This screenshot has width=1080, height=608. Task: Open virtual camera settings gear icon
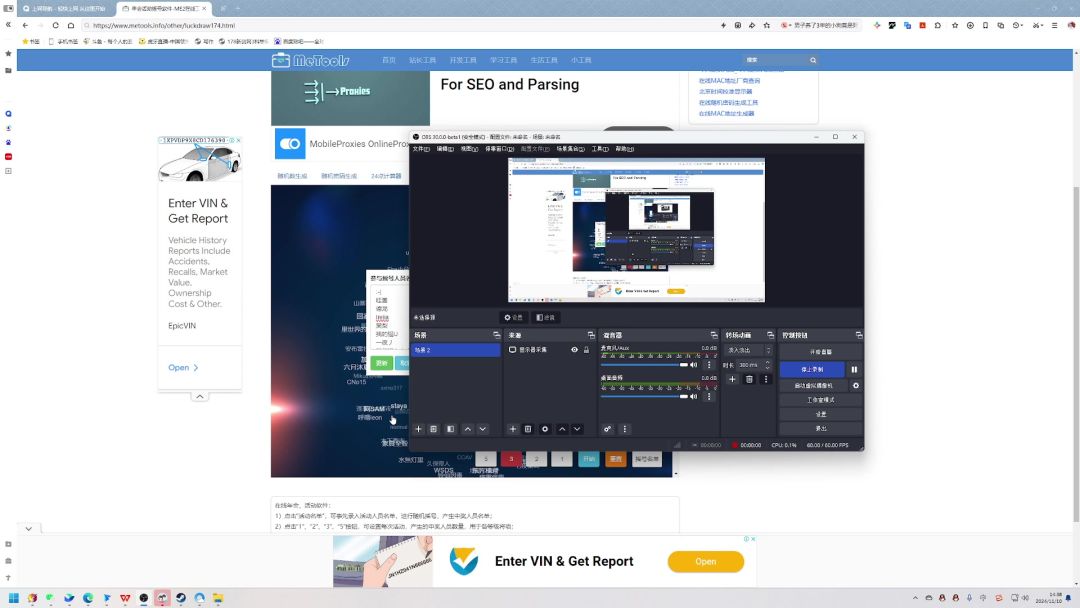point(855,385)
